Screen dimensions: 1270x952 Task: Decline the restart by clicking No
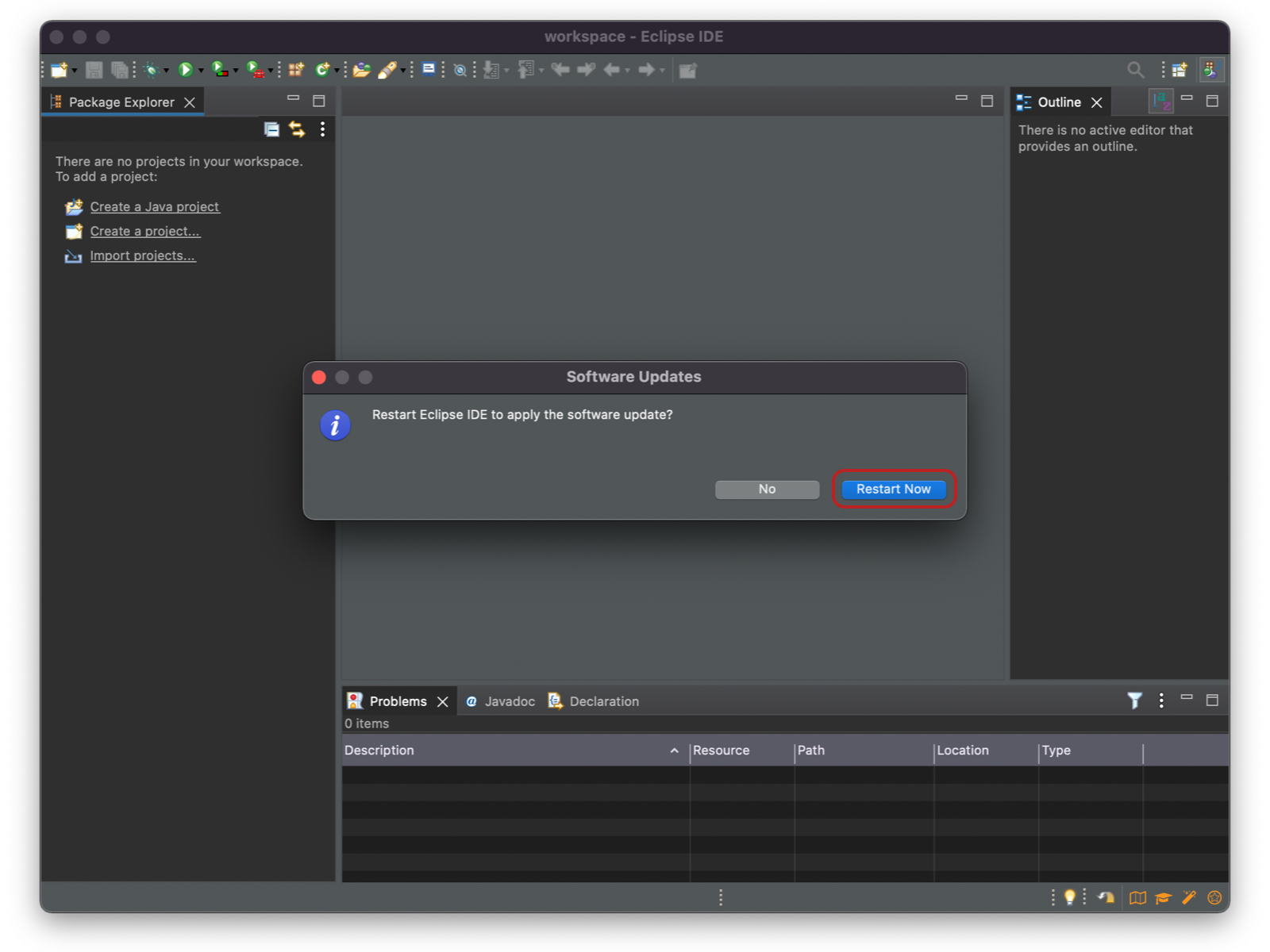tap(767, 489)
